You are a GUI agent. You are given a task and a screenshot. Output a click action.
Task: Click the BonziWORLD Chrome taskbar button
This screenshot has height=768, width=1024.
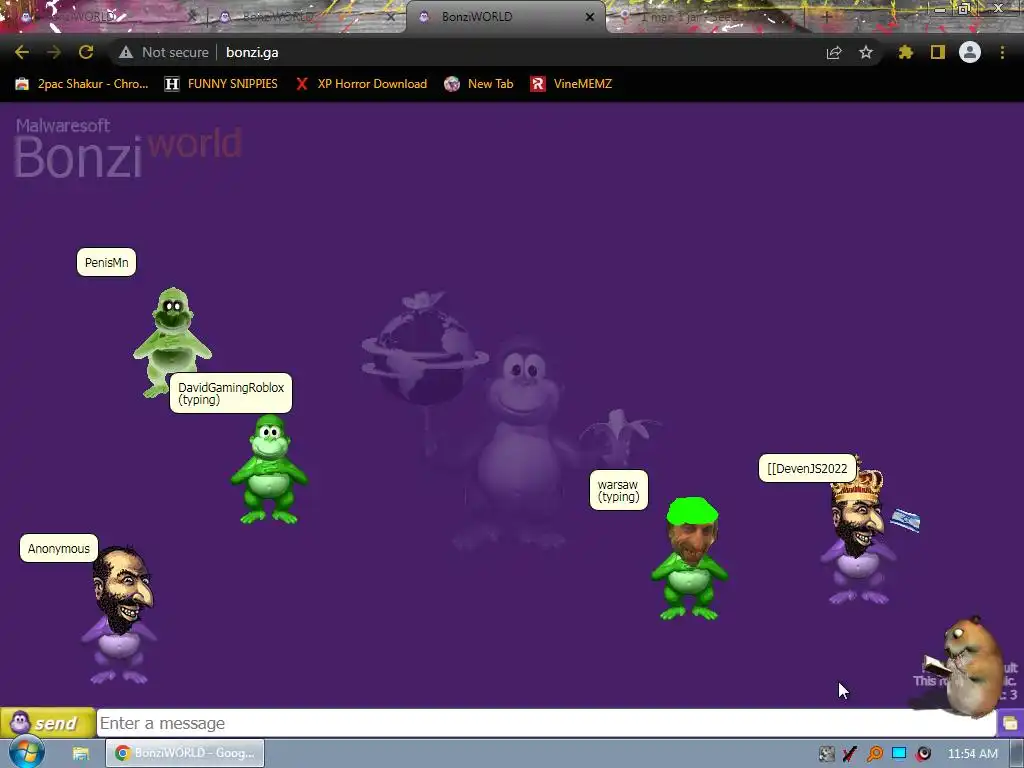[185, 753]
